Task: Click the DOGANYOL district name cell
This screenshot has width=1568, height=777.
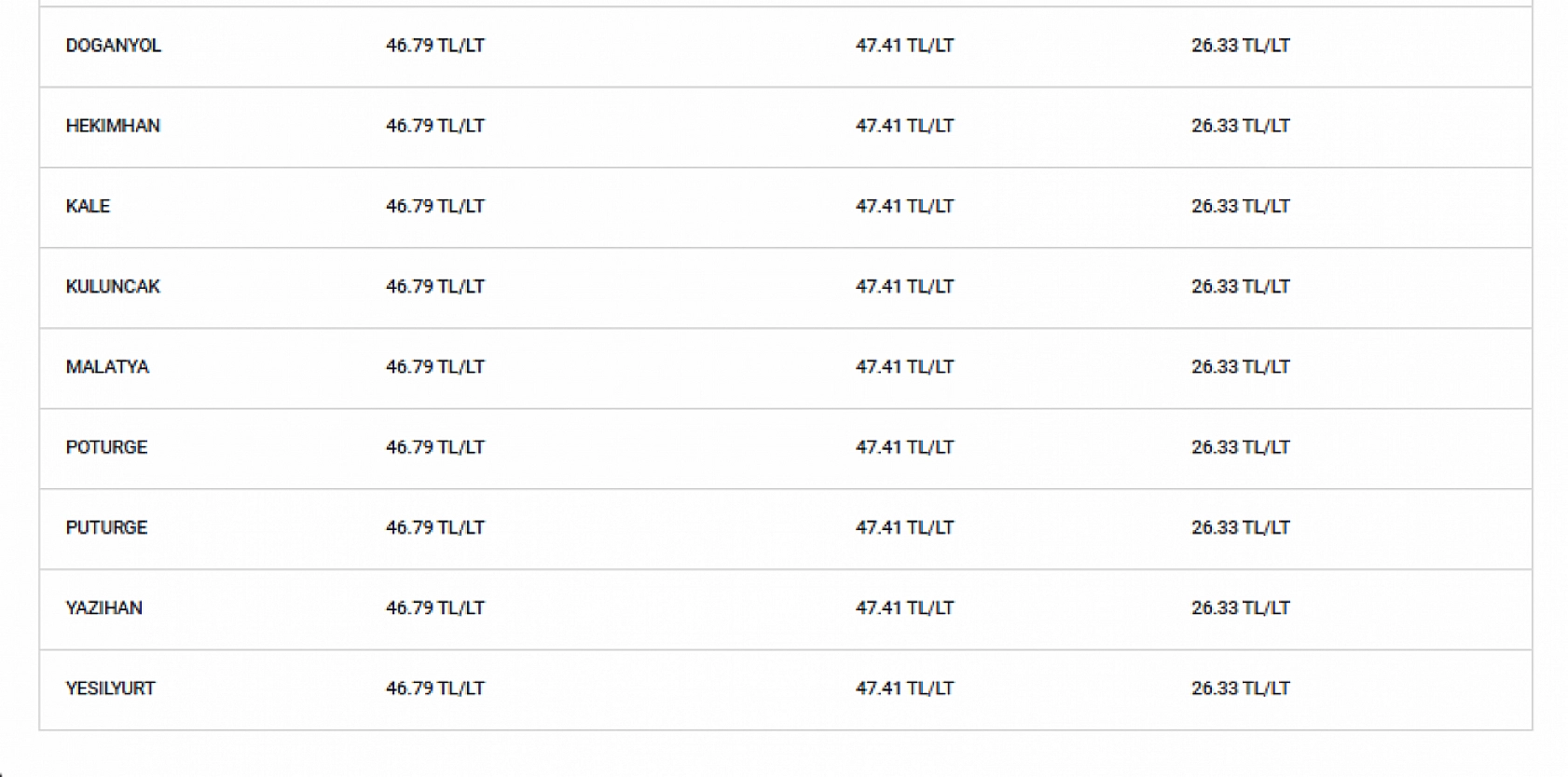Action: point(113,46)
